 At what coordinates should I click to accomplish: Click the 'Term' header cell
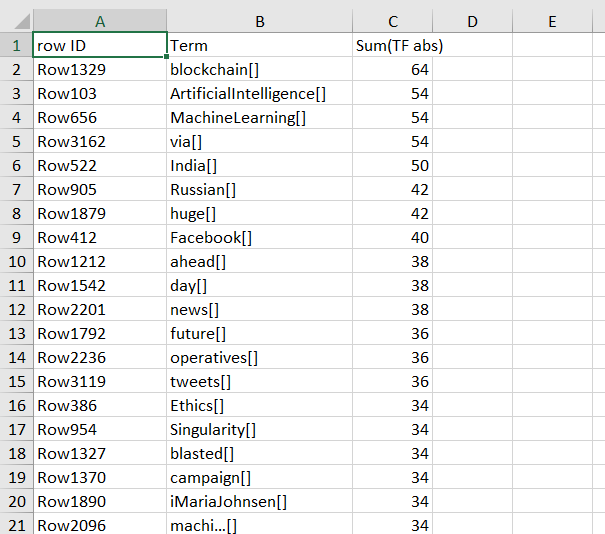tap(260, 46)
